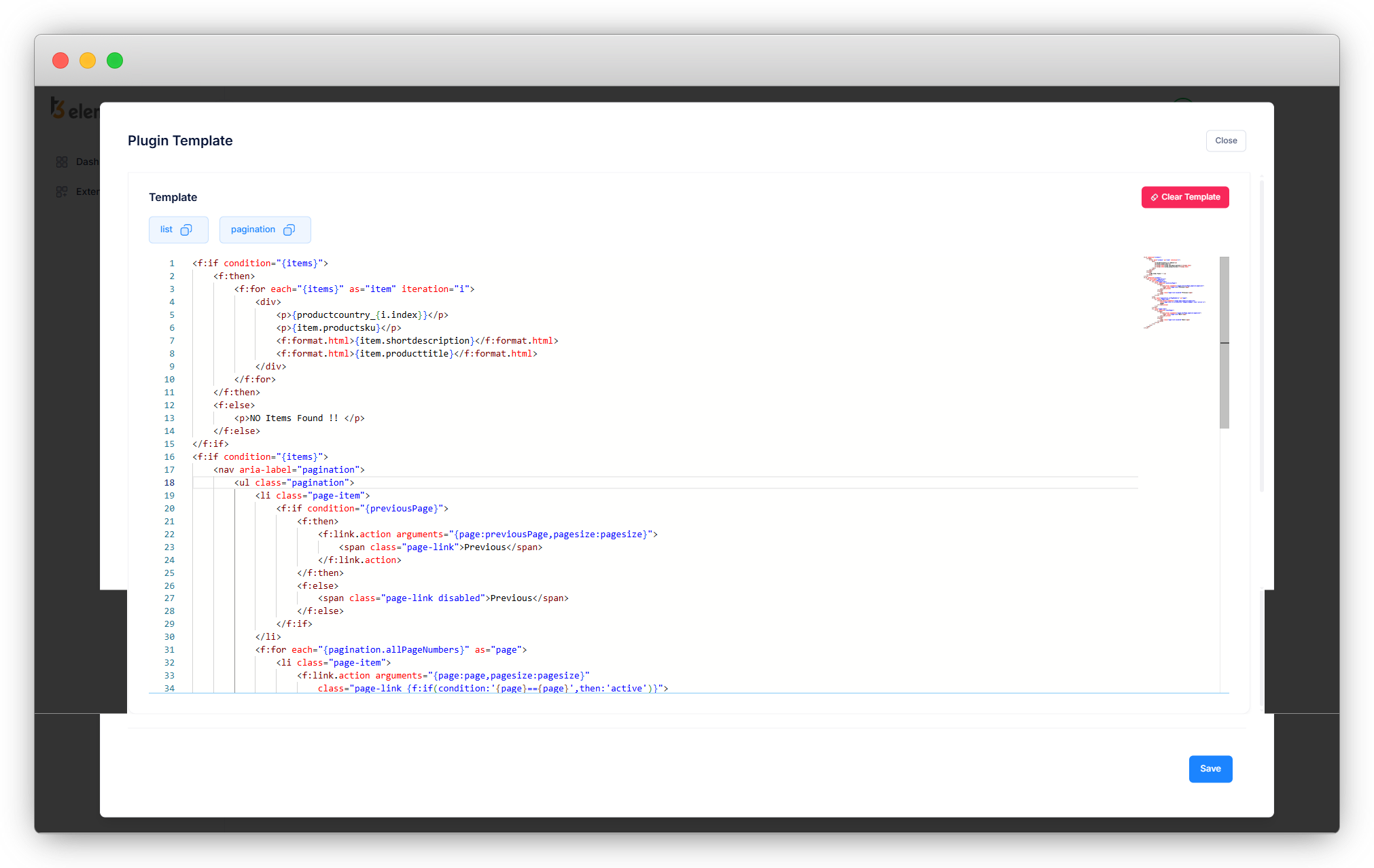Screen dimensions: 1374x868
Task: Click line number 34 in the gutter
Action: [x=169, y=689]
